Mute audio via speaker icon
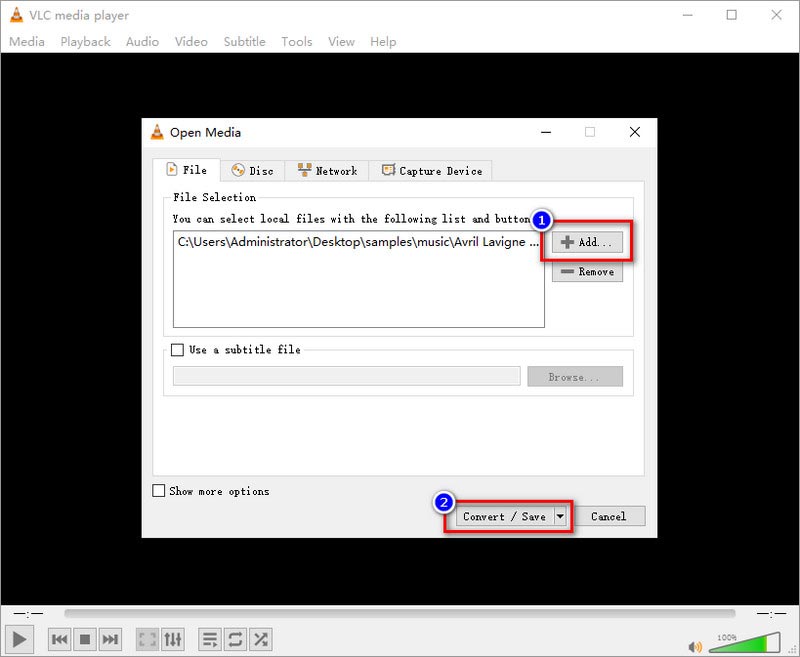Image resolution: width=800 pixels, height=657 pixels. [x=694, y=647]
